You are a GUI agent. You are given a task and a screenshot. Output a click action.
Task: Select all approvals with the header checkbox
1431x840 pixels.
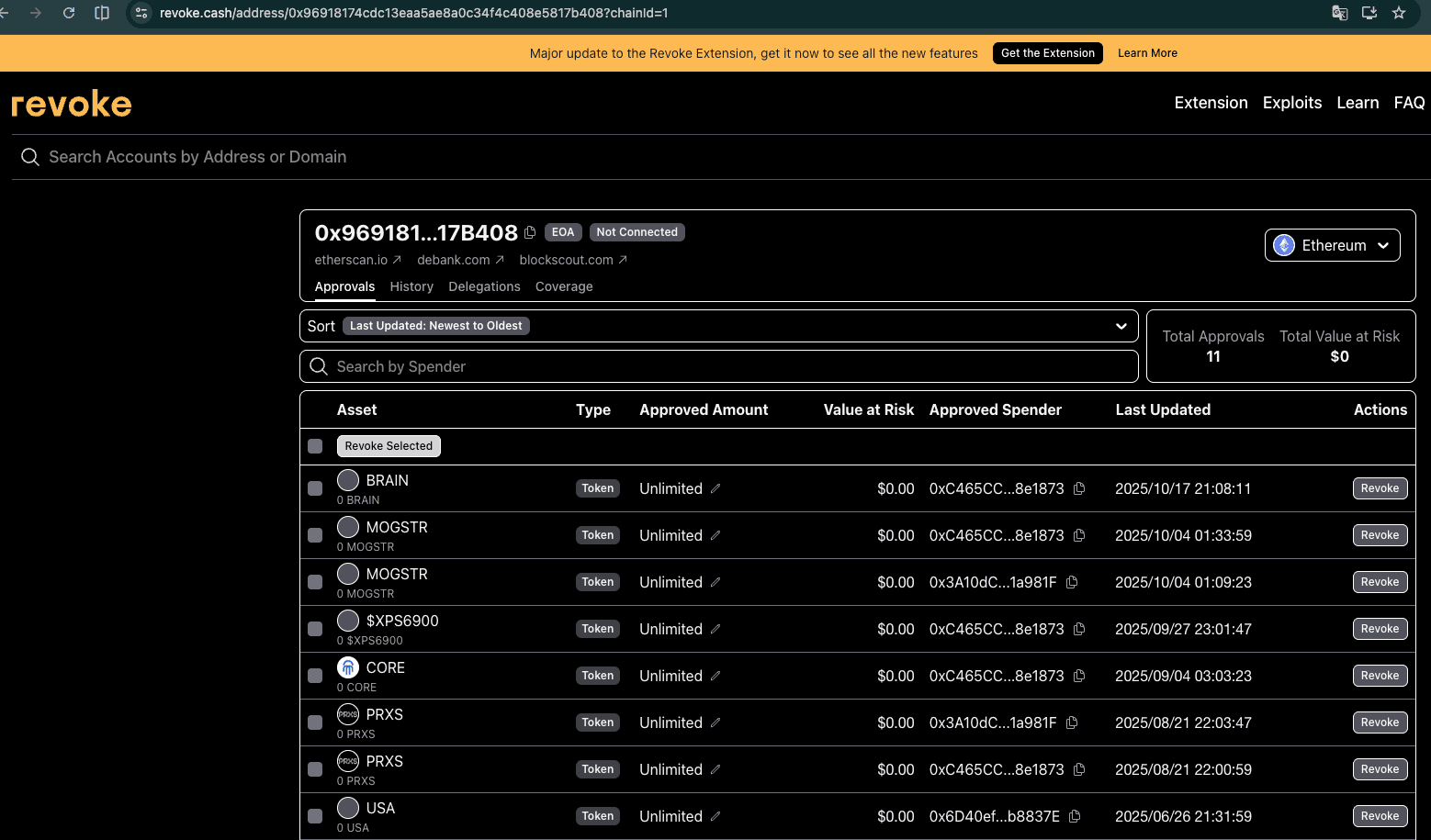click(x=315, y=446)
